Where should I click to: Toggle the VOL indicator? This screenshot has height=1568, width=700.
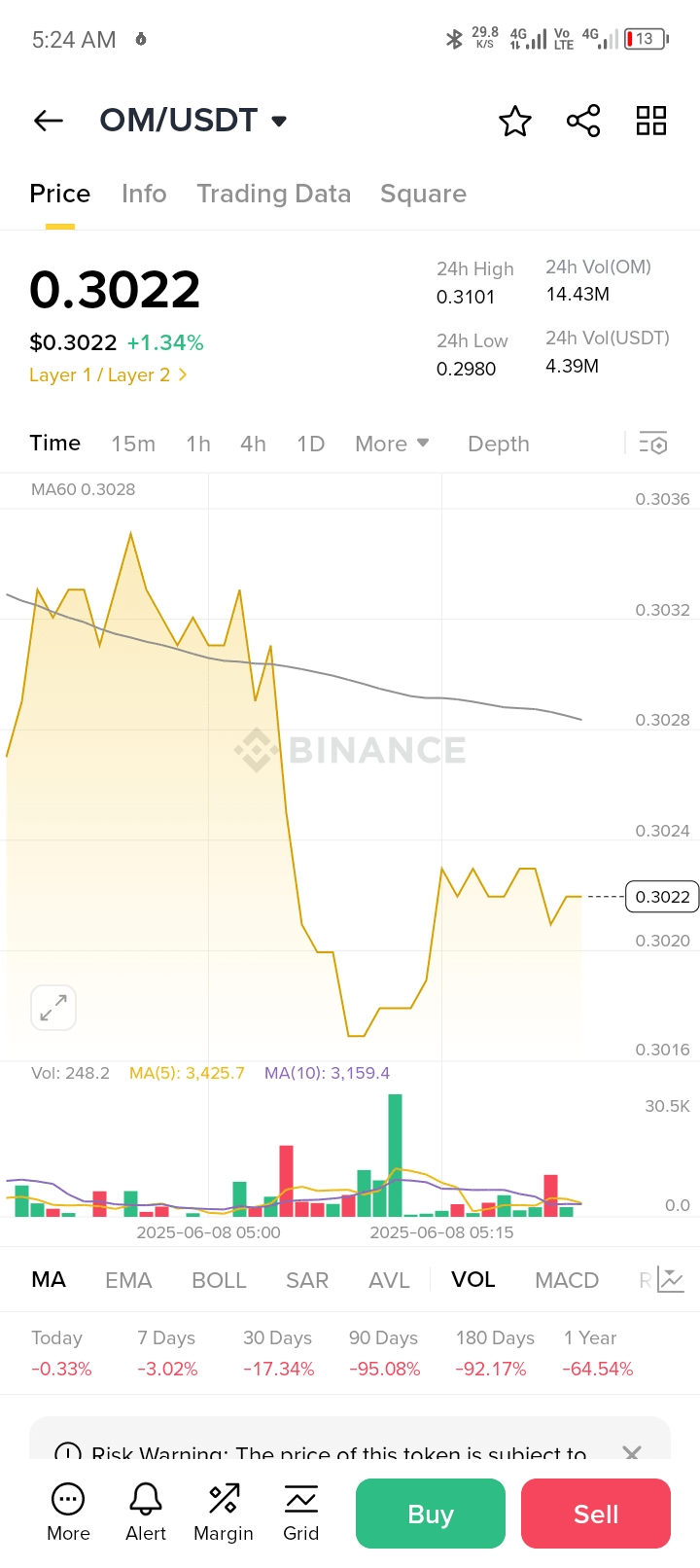click(x=473, y=1280)
